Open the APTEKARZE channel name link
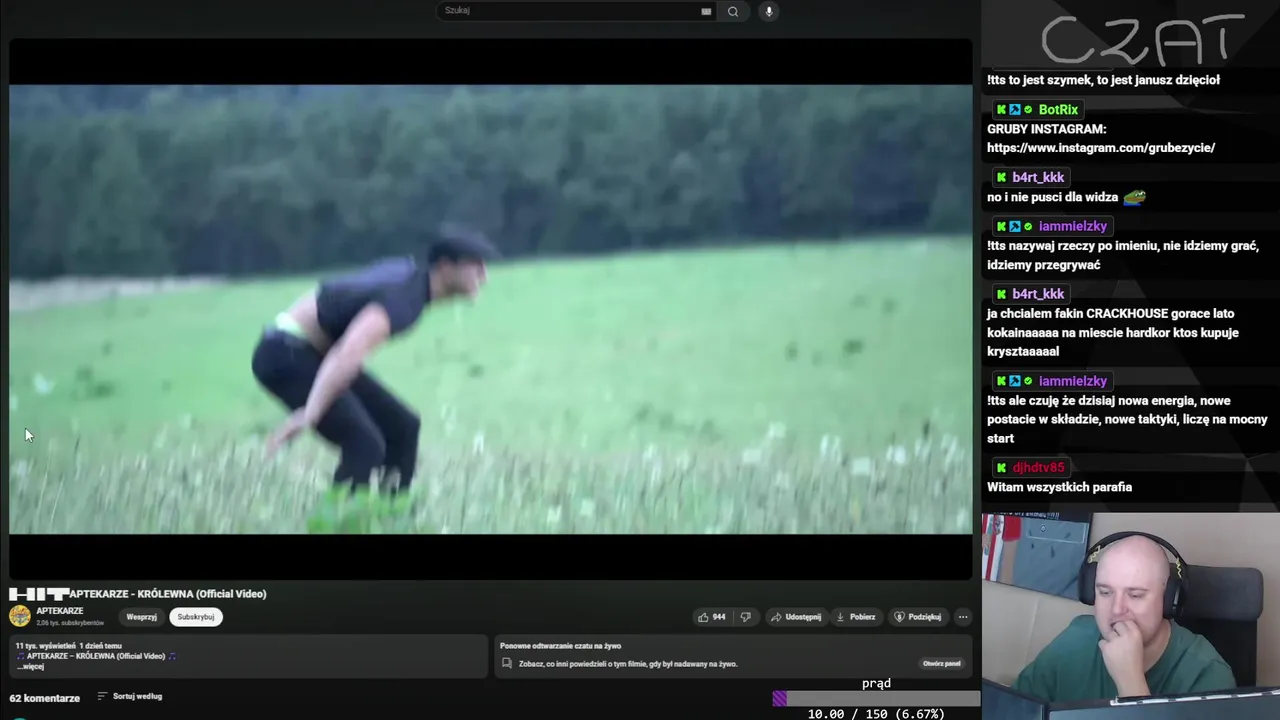 (60, 611)
